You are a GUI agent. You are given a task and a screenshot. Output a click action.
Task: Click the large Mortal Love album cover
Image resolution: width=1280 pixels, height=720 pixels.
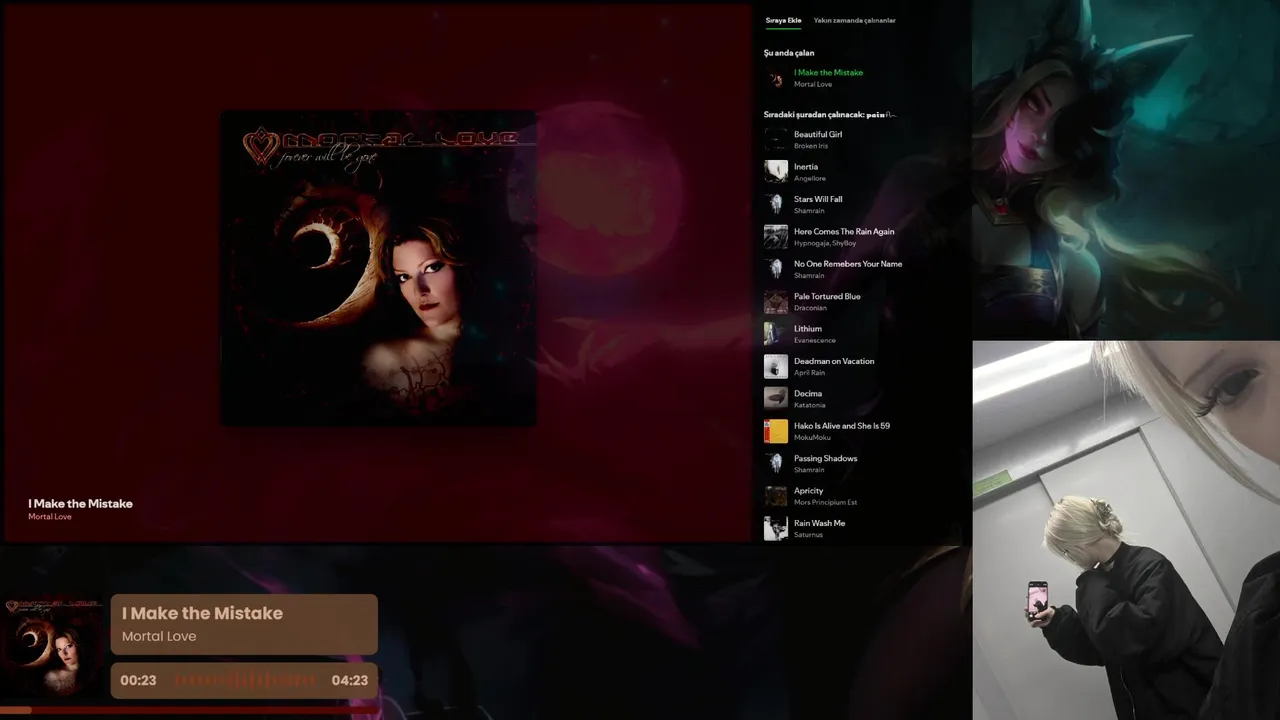[378, 268]
